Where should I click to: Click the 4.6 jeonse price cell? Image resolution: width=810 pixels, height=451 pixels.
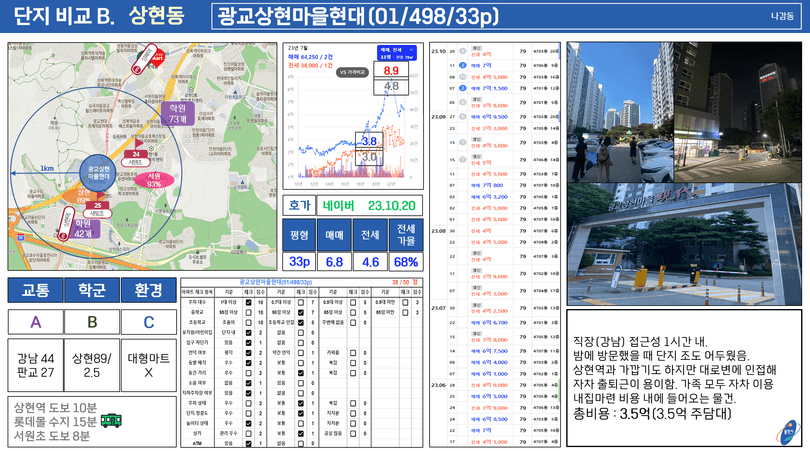click(x=370, y=262)
